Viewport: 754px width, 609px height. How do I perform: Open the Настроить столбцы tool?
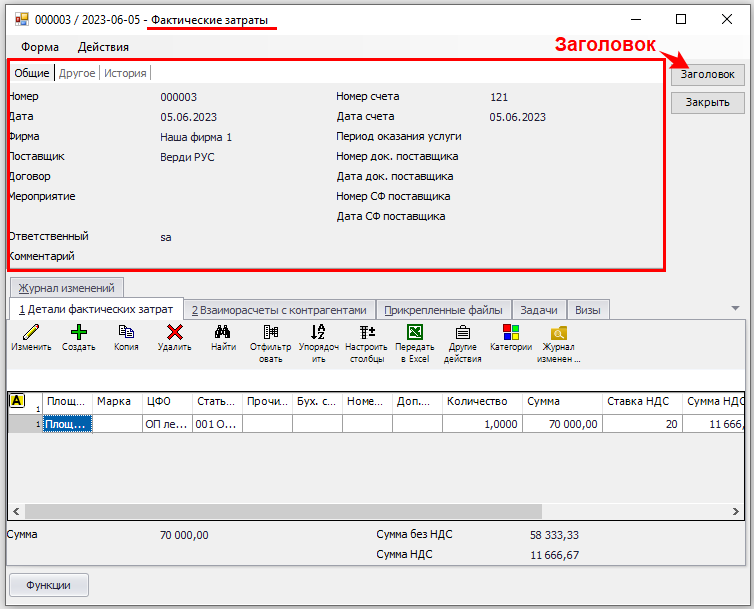[x=366, y=333]
